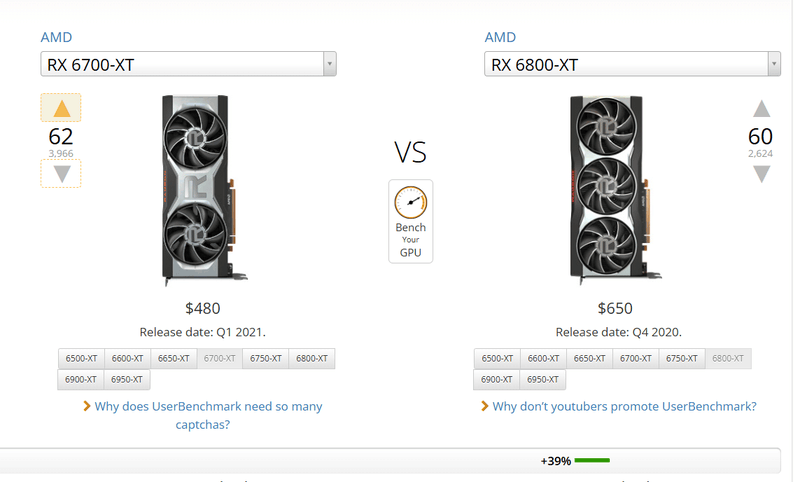Downvote the RX 6700-XT graphics card
800x482 pixels.
[61, 173]
